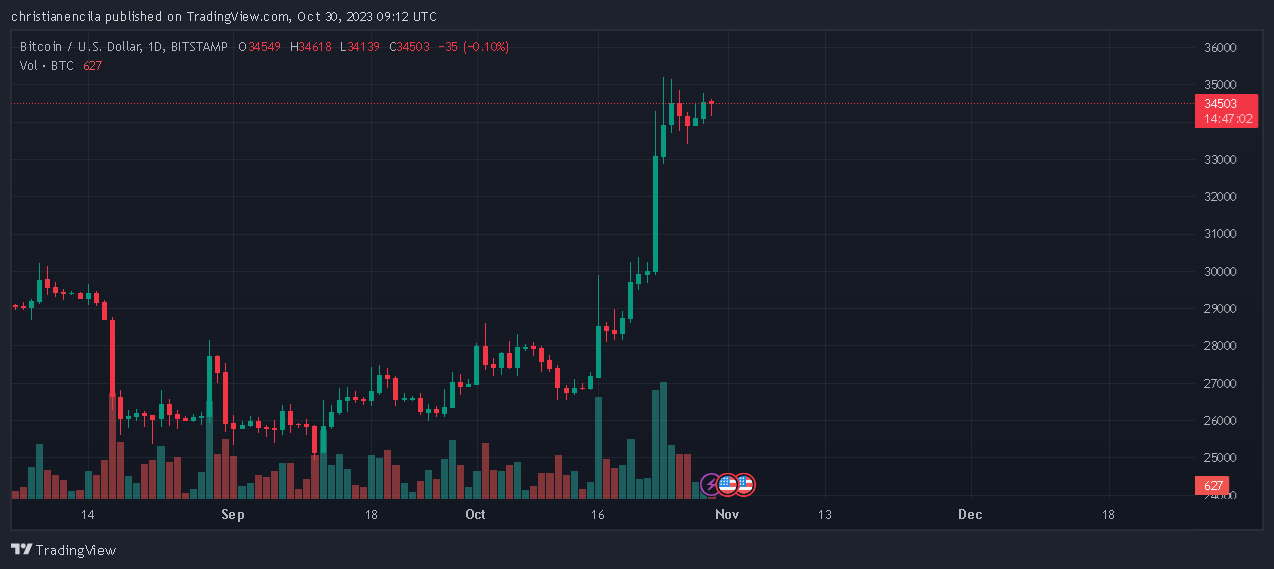Click the red 627 volume axis label
Image resolution: width=1274 pixels, height=569 pixels.
click(x=1213, y=486)
